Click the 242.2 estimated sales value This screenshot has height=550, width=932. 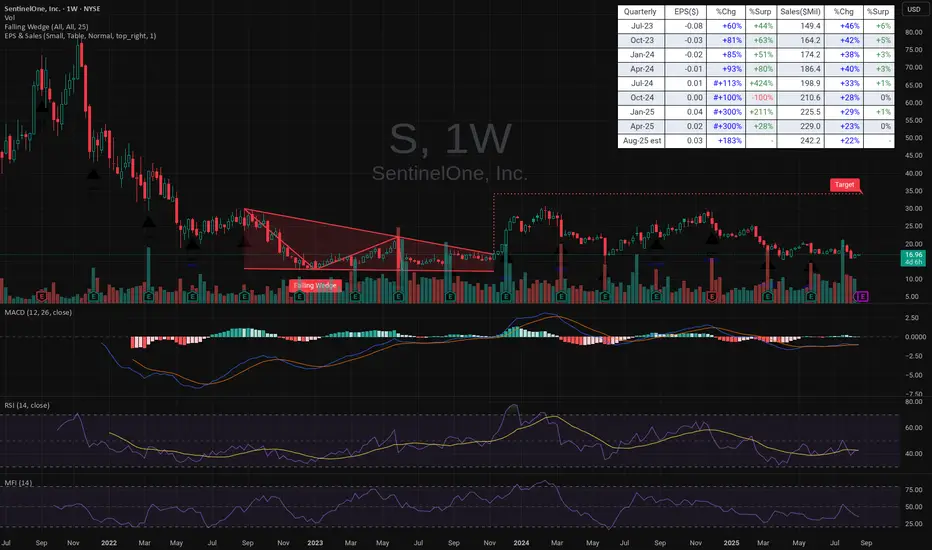coord(800,141)
